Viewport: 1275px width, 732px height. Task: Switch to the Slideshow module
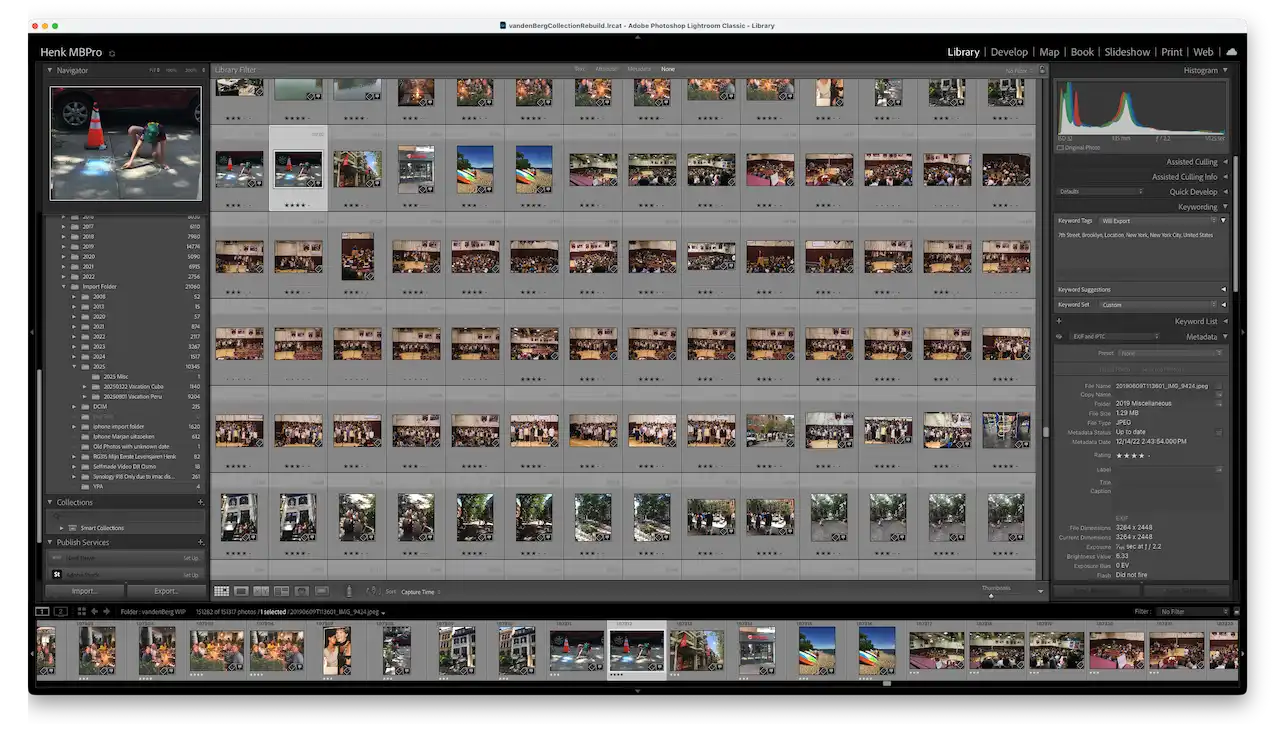(1127, 52)
